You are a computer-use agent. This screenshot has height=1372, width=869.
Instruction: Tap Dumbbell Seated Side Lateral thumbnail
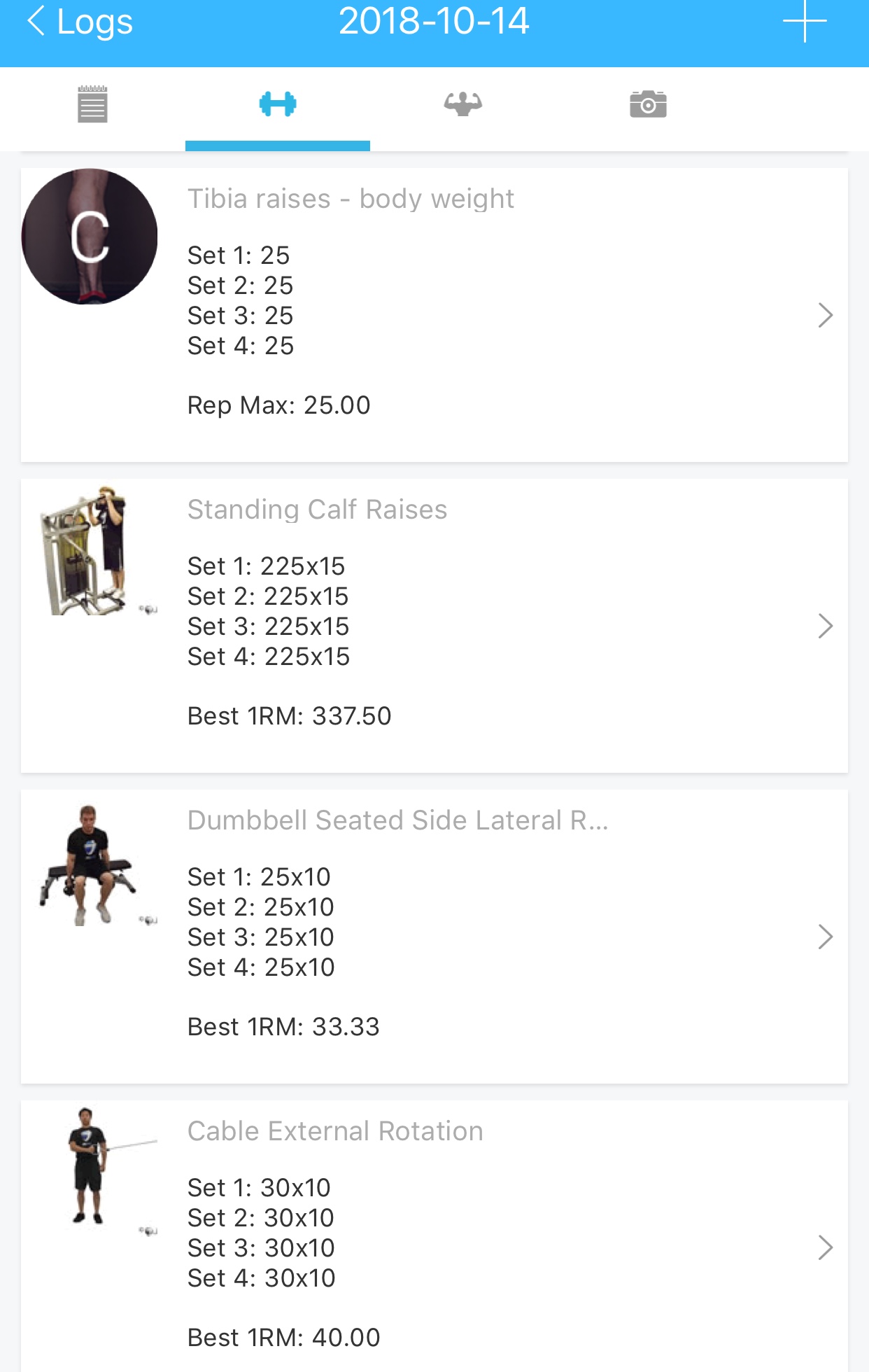pos(90,865)
